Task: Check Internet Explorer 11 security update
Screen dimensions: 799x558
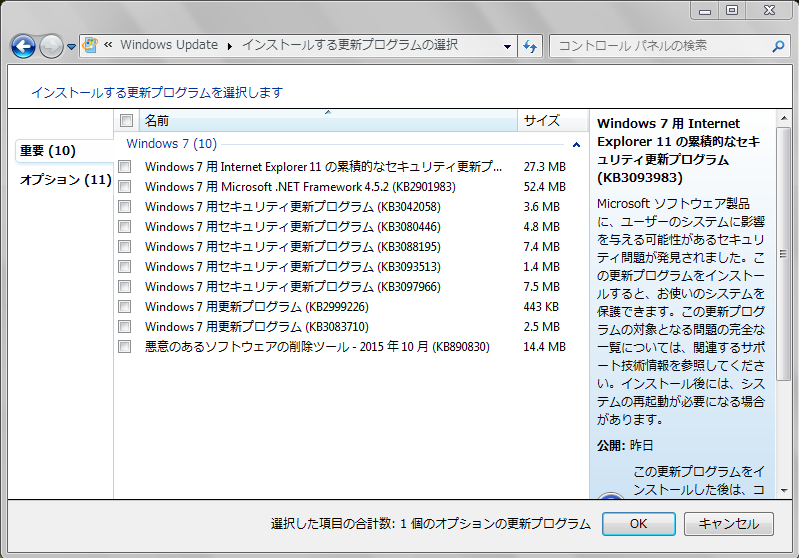Action: [124, 166]
